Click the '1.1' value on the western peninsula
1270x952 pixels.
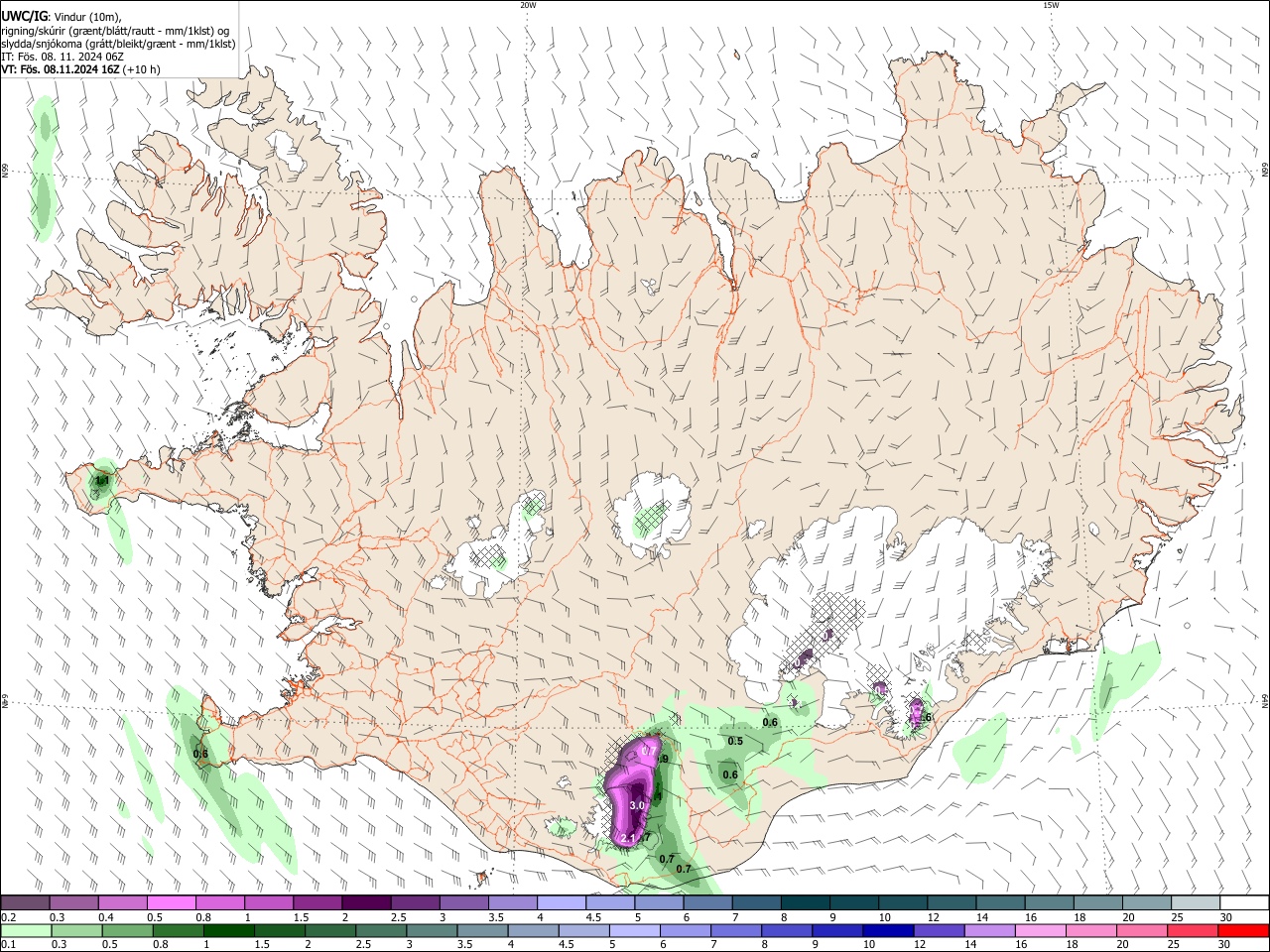101,481
